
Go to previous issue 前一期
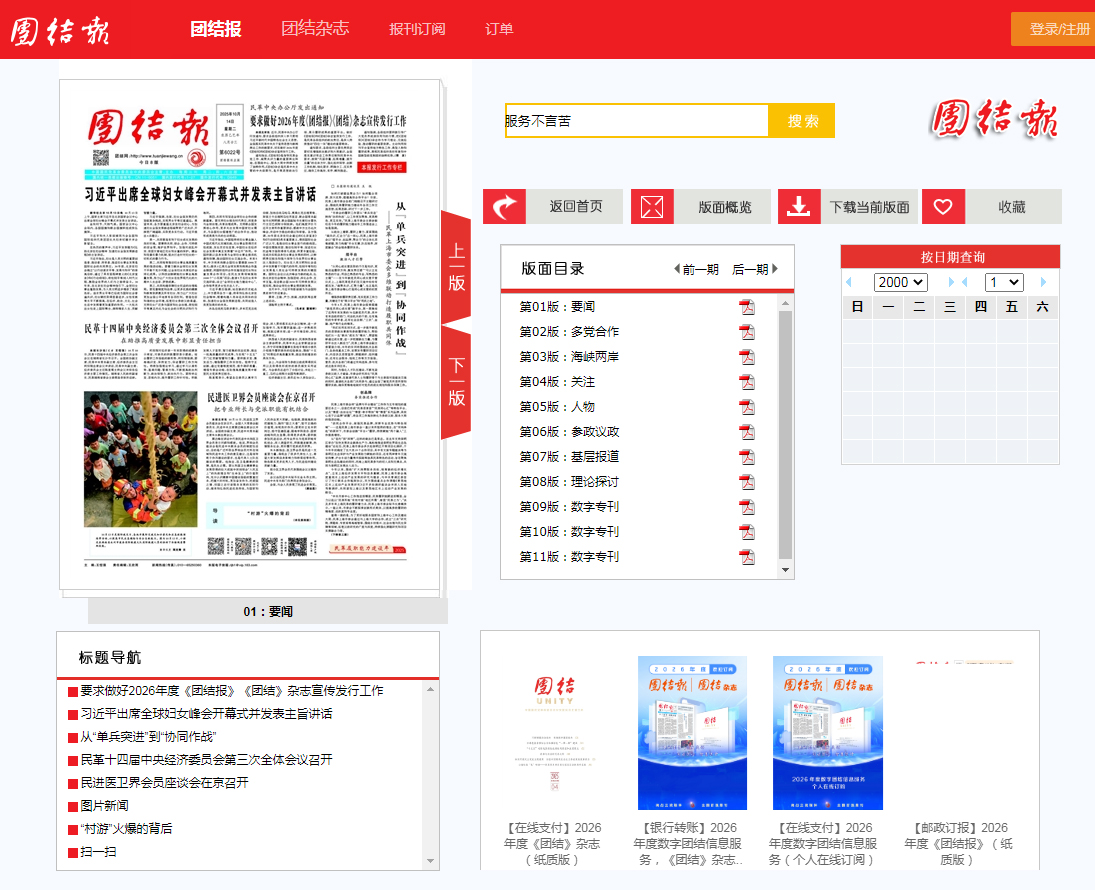[x=696, y=269]
